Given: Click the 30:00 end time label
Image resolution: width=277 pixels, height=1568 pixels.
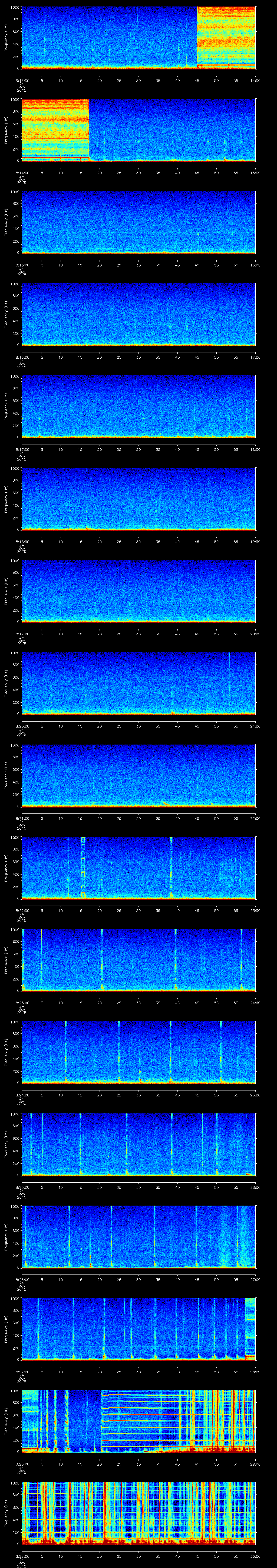Looking at the screenshot, I should [255, 1556].
